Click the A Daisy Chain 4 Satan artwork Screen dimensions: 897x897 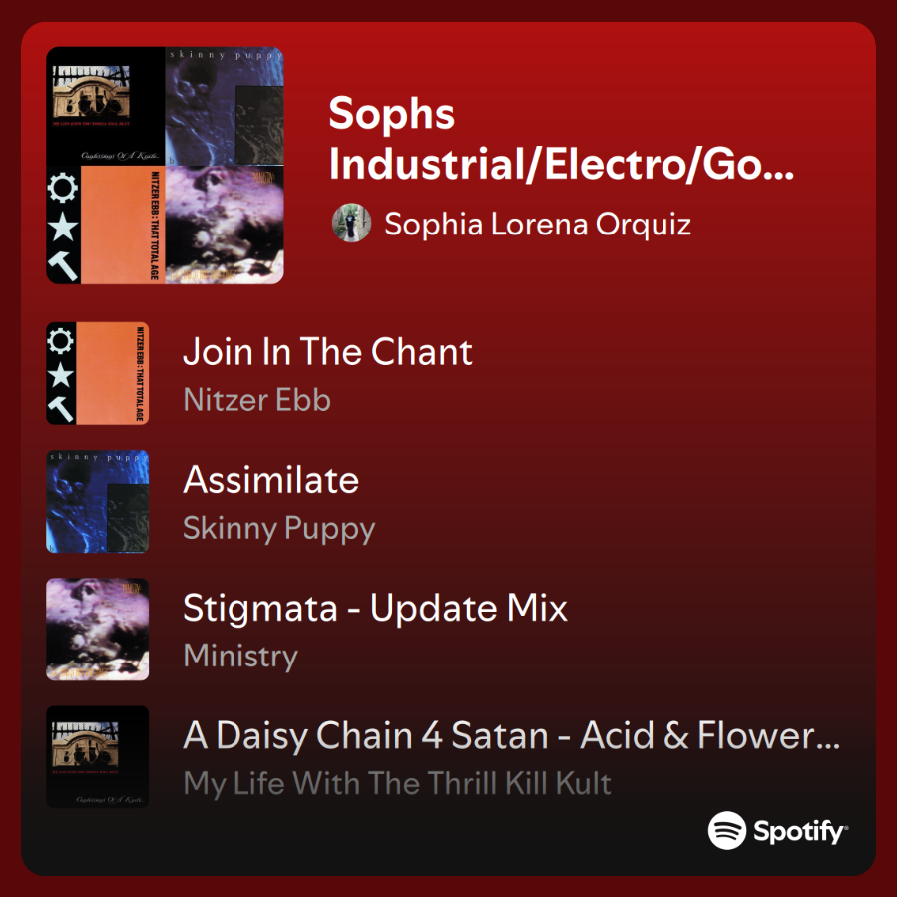[98, 757]
